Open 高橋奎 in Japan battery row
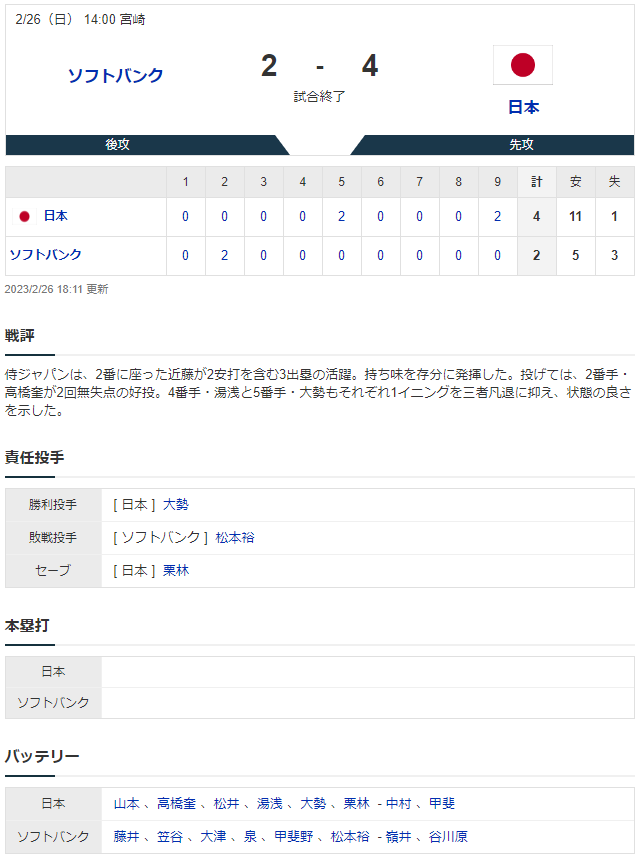The width and height of the screenshot is (640, 860). (176, 804)
